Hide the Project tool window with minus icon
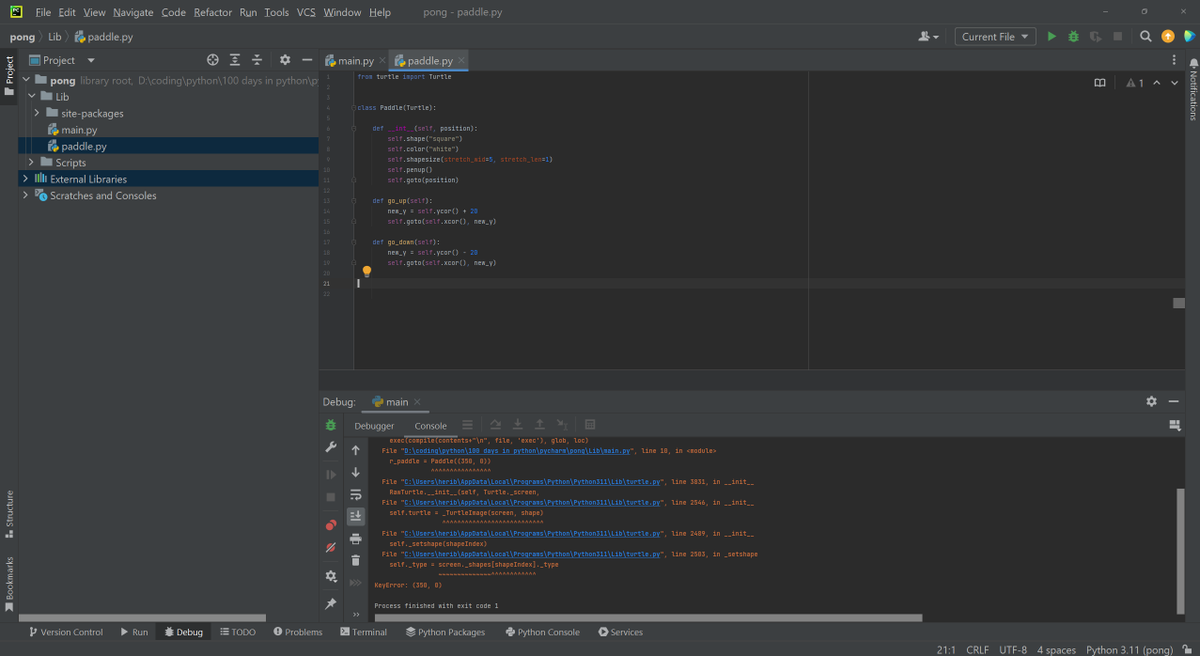The width and height of the screenshot is (1200, 656). pos(307,60)
